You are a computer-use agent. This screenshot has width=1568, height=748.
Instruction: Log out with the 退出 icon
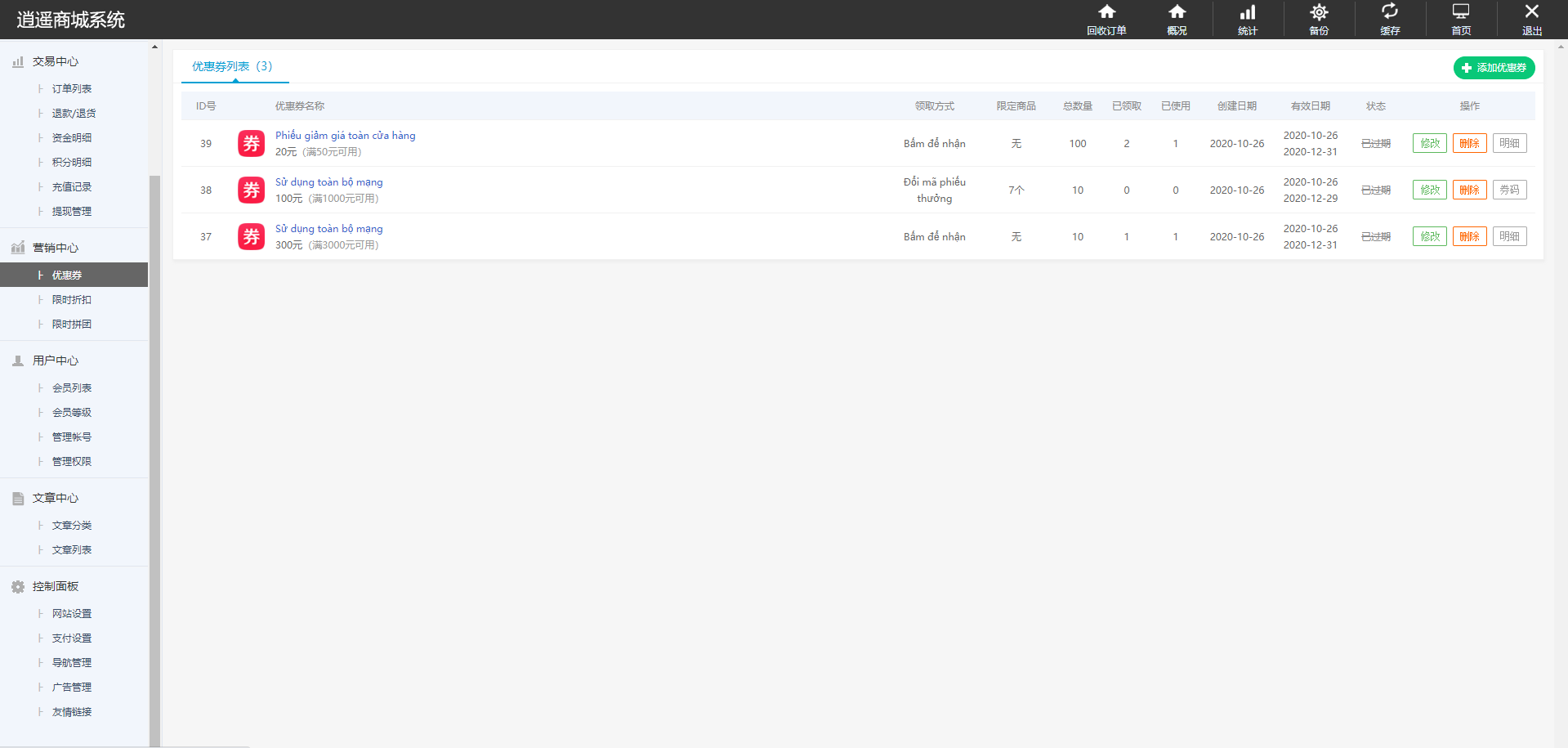click(1532, 20)
